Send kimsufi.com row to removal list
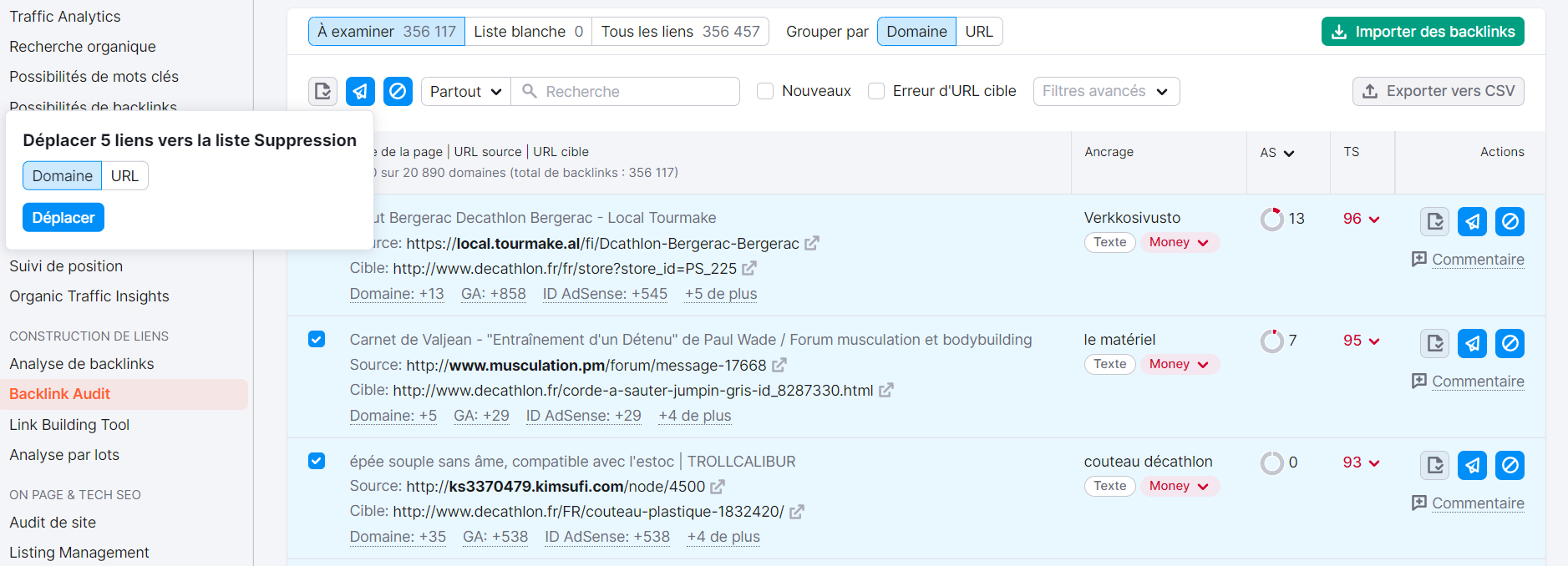This screenshot has height=566, width=1568. point(1473,465)
